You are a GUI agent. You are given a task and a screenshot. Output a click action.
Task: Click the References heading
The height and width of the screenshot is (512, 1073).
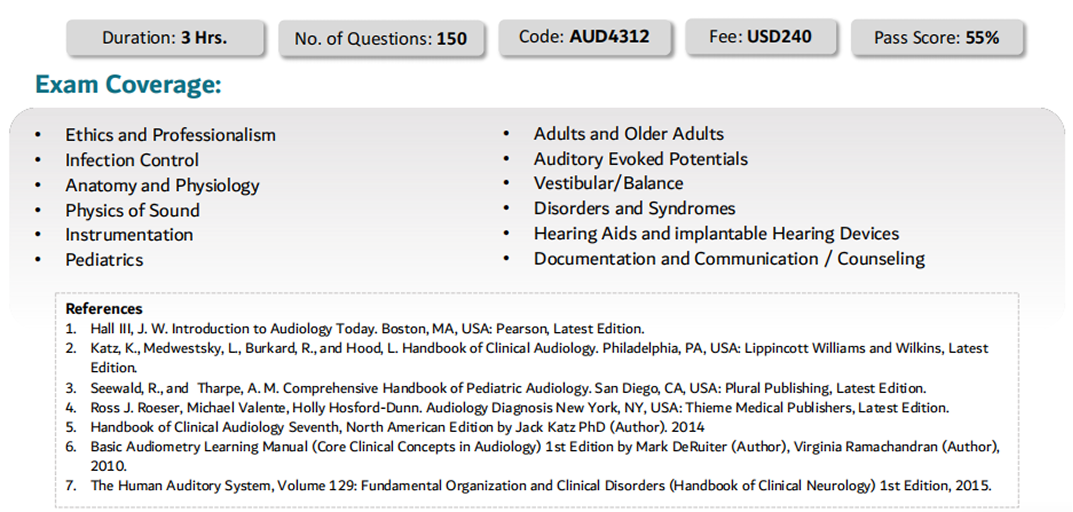(104, 309)
